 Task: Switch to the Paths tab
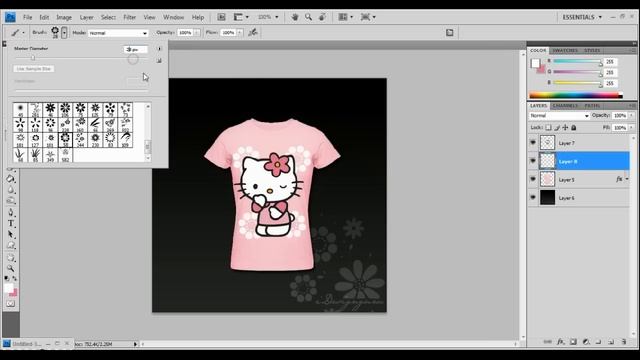tap(592, 106)
